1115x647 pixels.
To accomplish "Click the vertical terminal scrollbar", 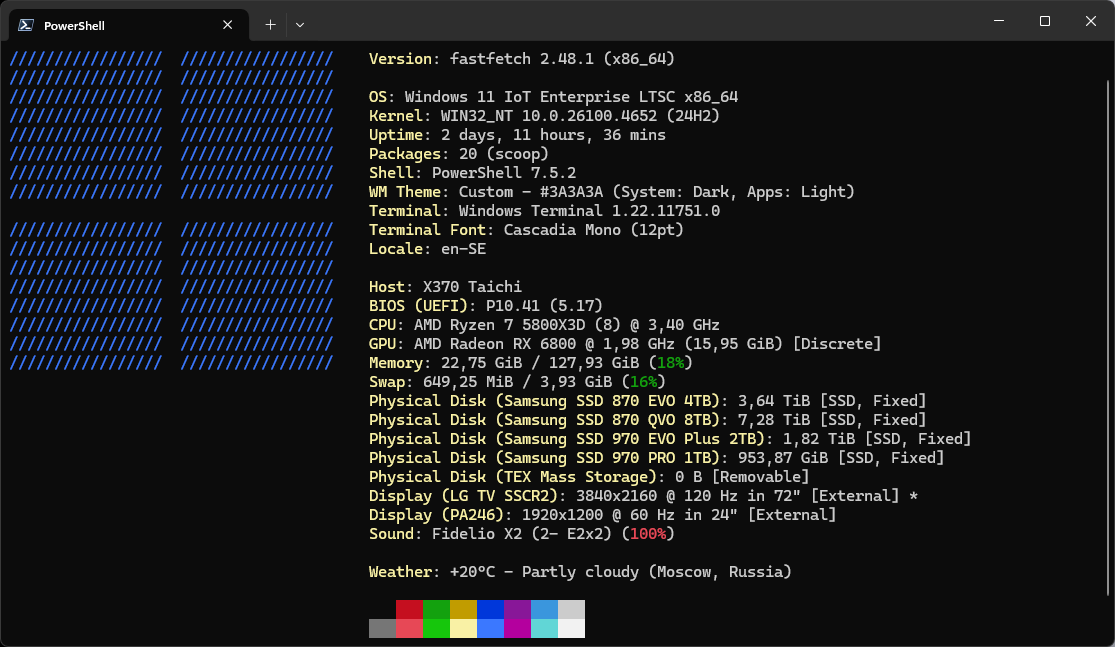I will [1109, 338].
